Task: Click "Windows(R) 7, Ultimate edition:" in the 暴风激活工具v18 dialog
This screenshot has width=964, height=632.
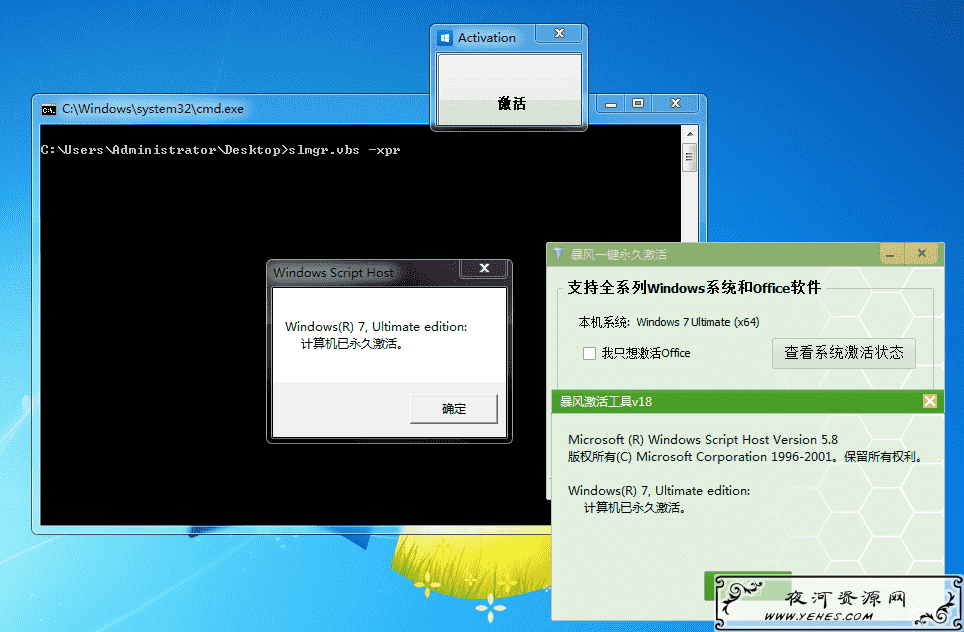Action: tap(659, 491)
